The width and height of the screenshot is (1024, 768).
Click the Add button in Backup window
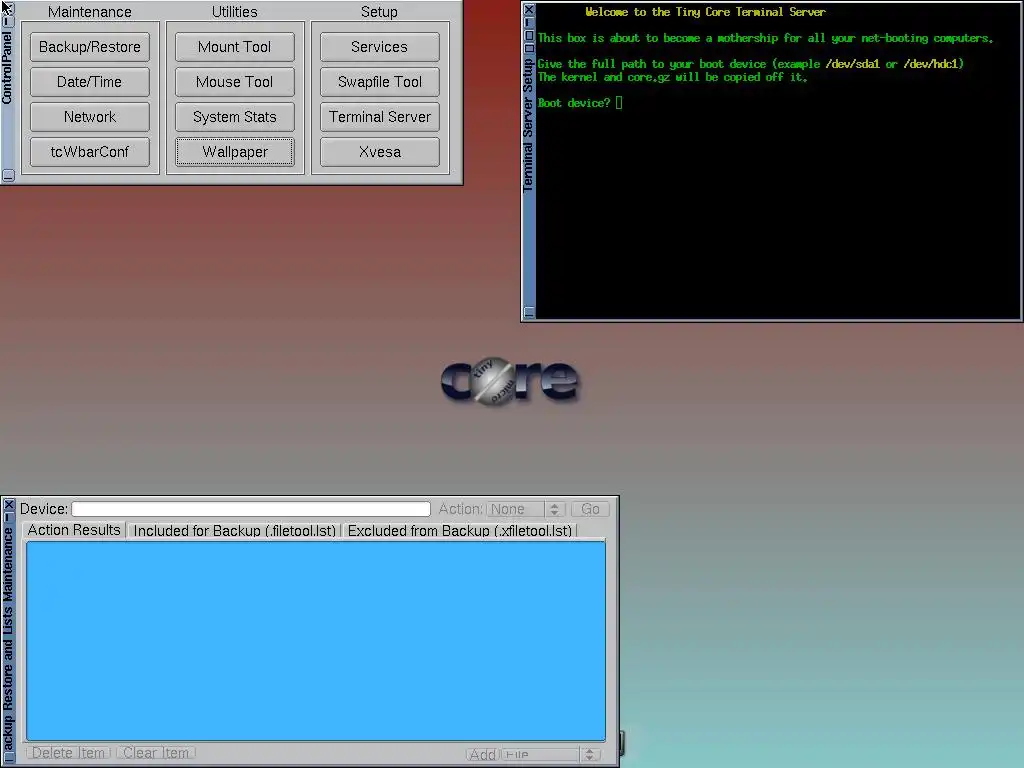(x=483, y=754)
